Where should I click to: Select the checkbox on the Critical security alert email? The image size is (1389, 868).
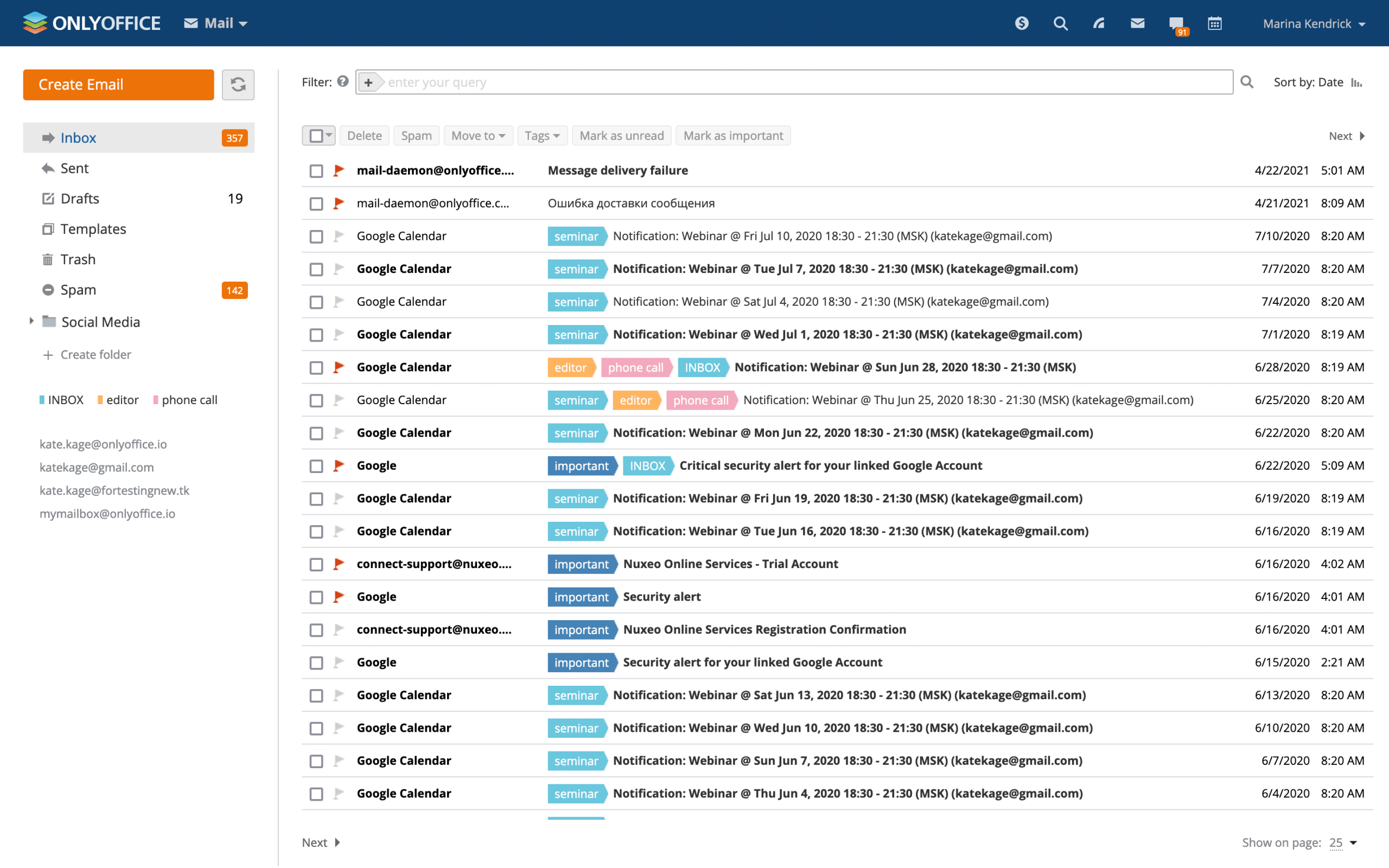pyautogui.click(x=316, y=465)
